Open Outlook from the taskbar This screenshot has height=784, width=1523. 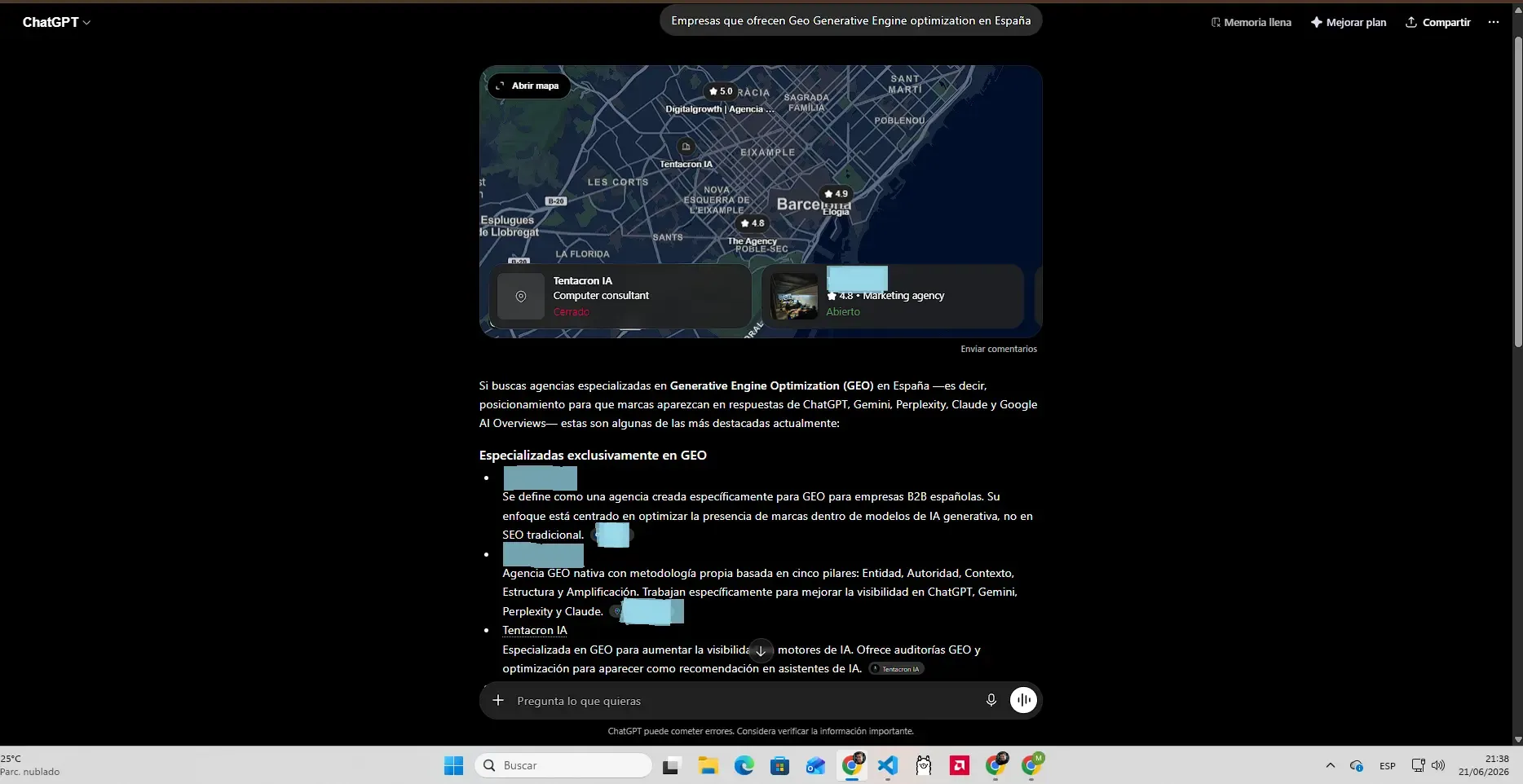816,765
